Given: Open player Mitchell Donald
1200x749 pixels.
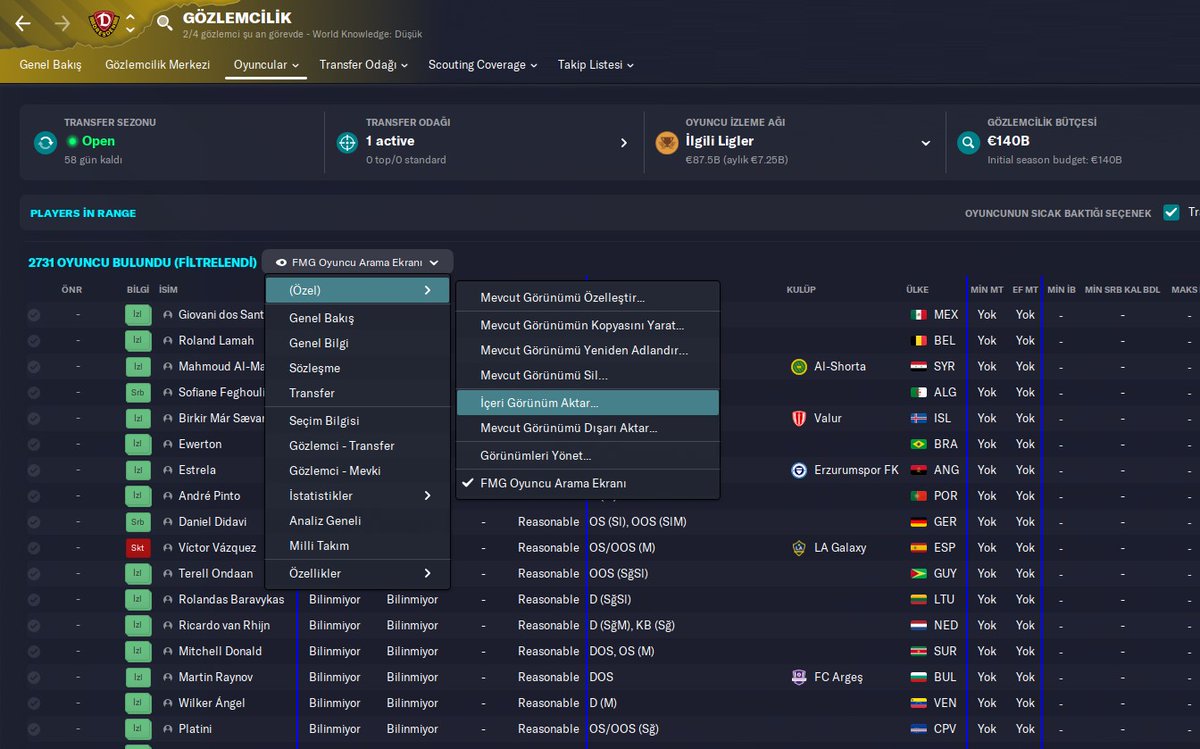Looking at the screenshot, I should [x=220, y=651].
